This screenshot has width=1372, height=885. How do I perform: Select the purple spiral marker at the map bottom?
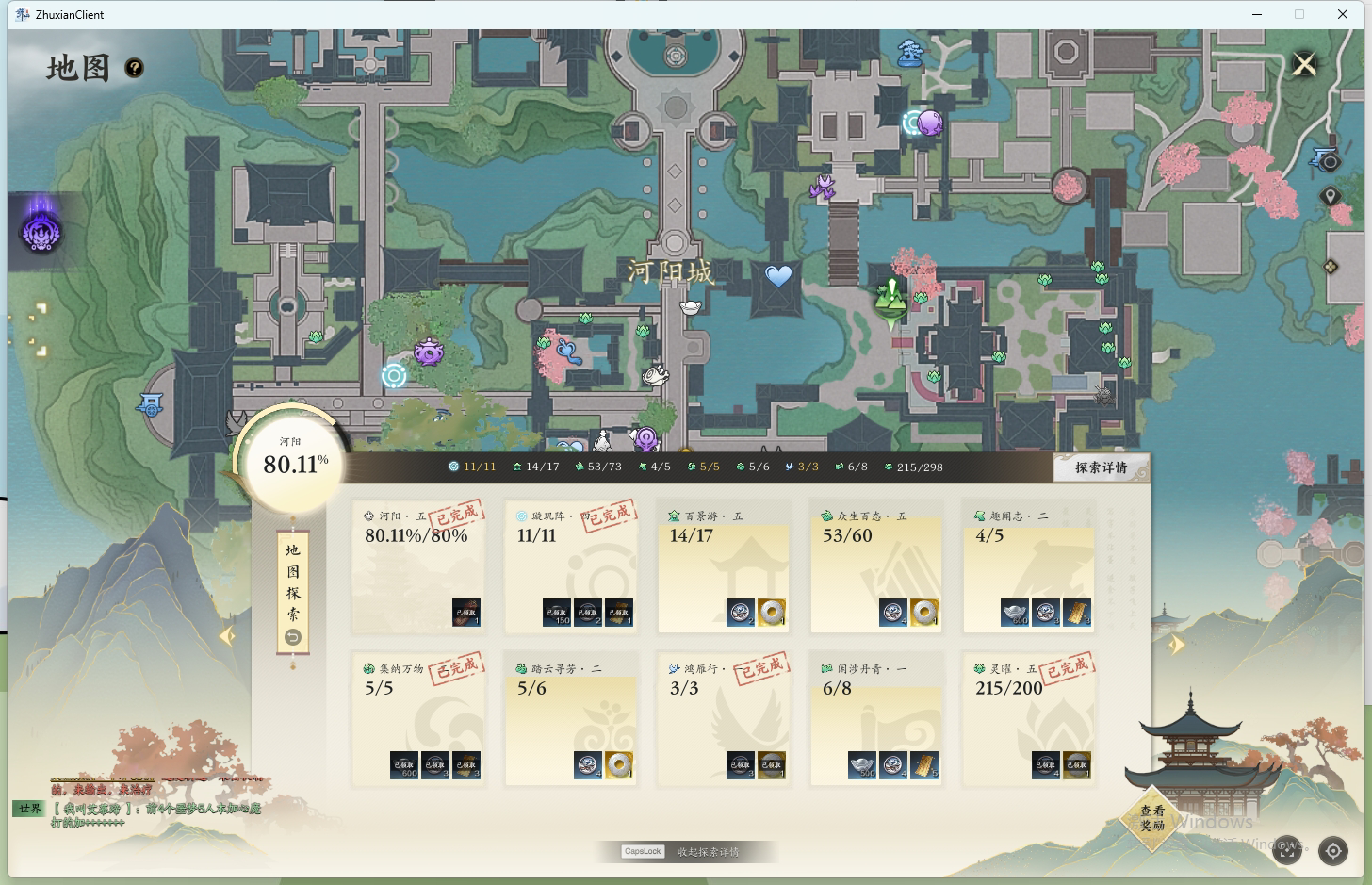click(x=645, y=438)
